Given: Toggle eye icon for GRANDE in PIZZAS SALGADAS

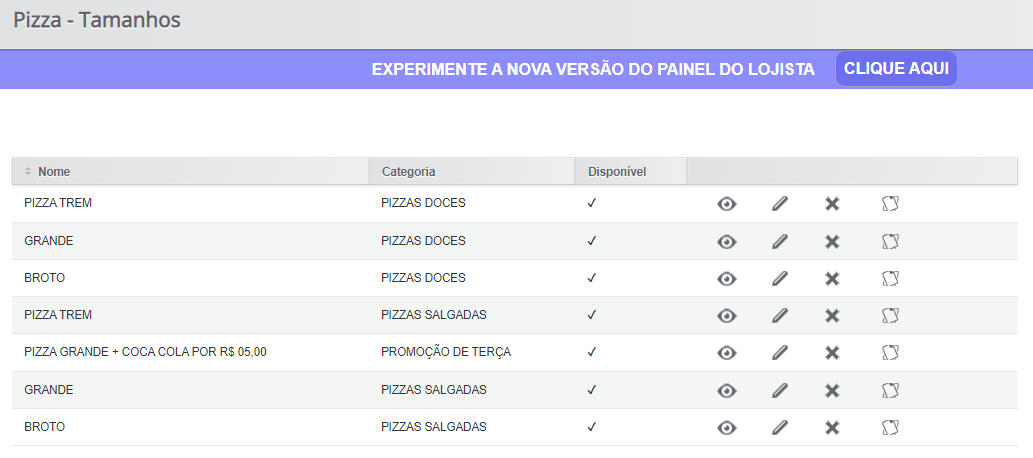Looking at the screenshot, I should click(x=727, y=391).
